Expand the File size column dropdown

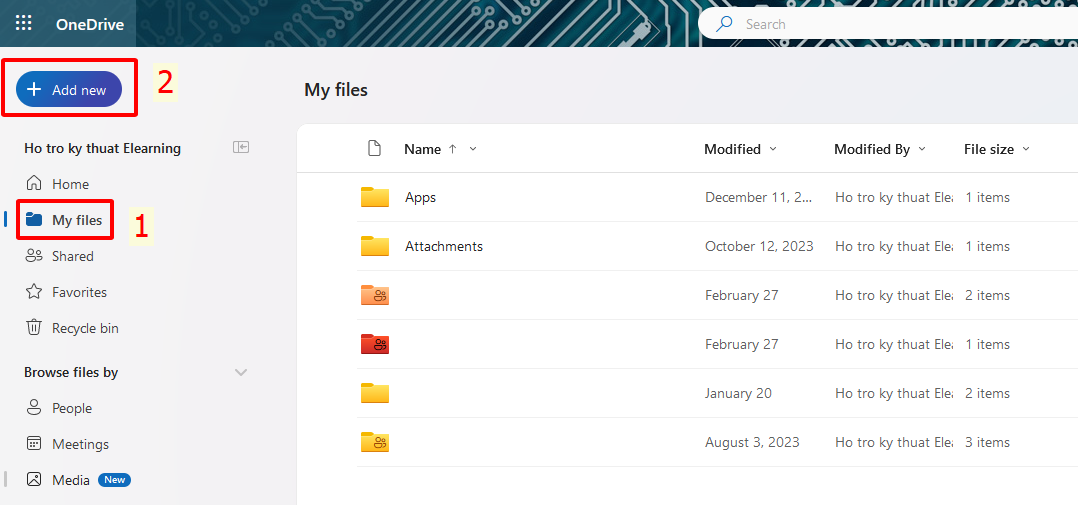point(1026,149)
